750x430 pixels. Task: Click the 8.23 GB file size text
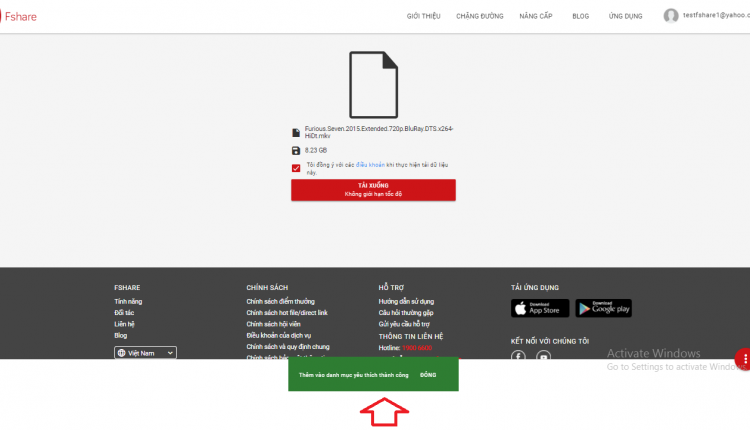click(316, 151)
